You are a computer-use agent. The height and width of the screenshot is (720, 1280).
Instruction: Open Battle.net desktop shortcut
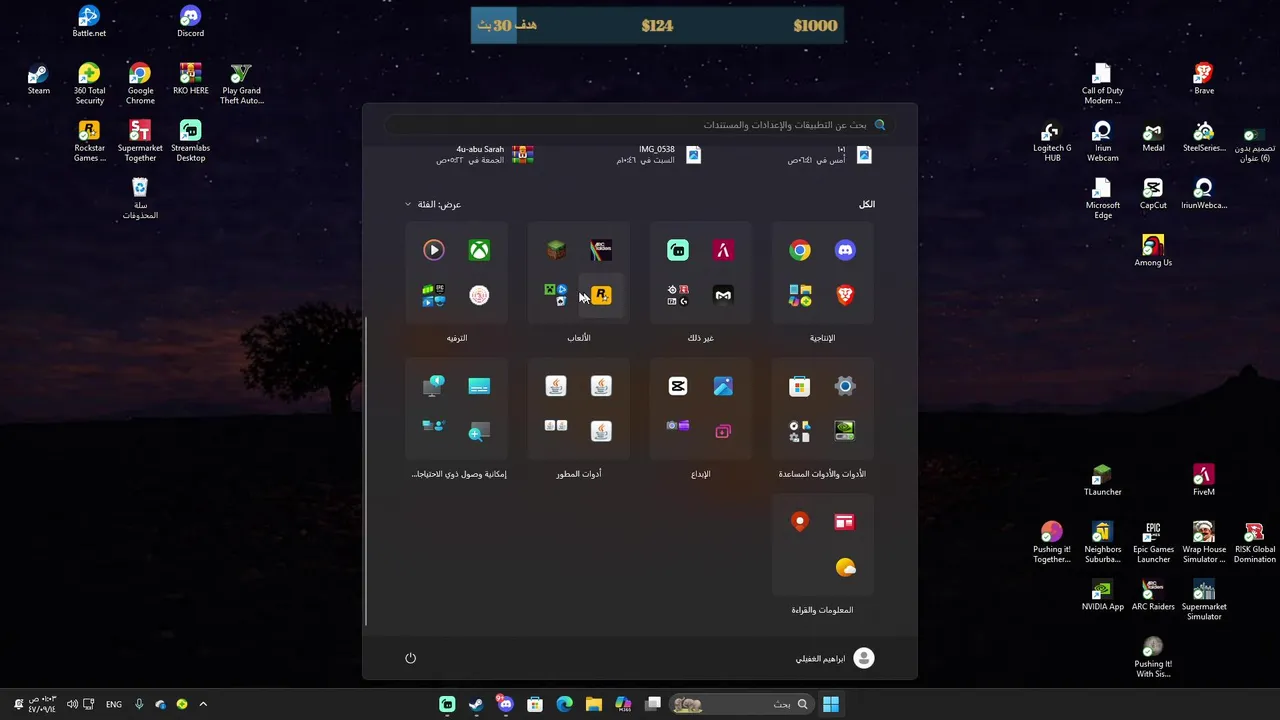point(89,22)
